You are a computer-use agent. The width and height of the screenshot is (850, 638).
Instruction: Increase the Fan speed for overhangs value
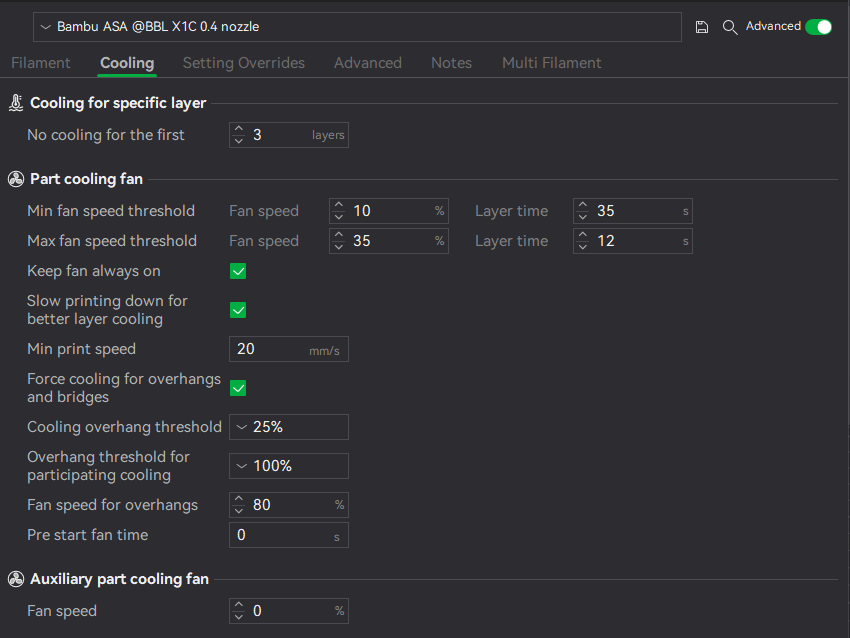tap(239, 499)
